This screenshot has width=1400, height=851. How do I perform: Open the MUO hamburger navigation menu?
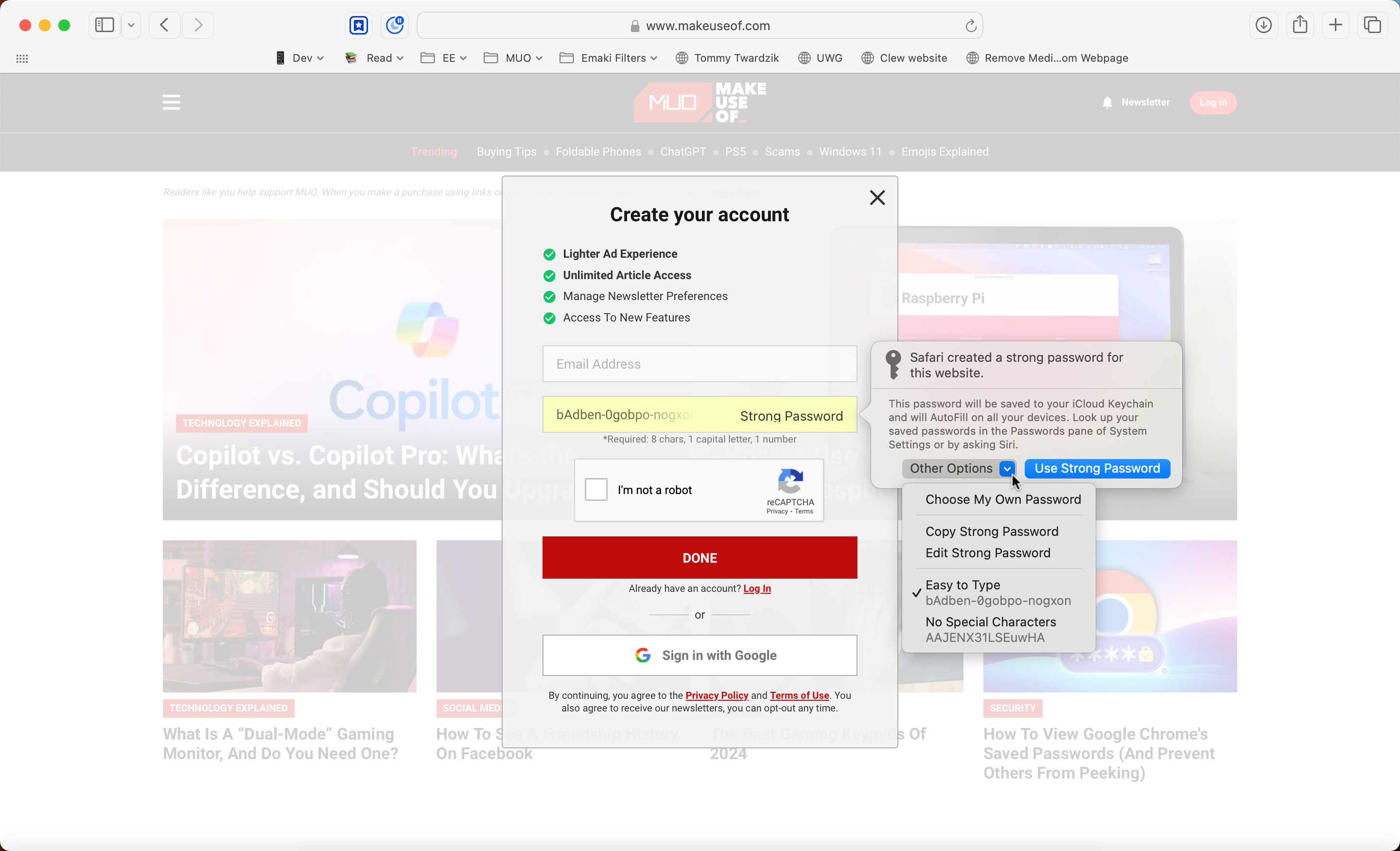[171, 102]
